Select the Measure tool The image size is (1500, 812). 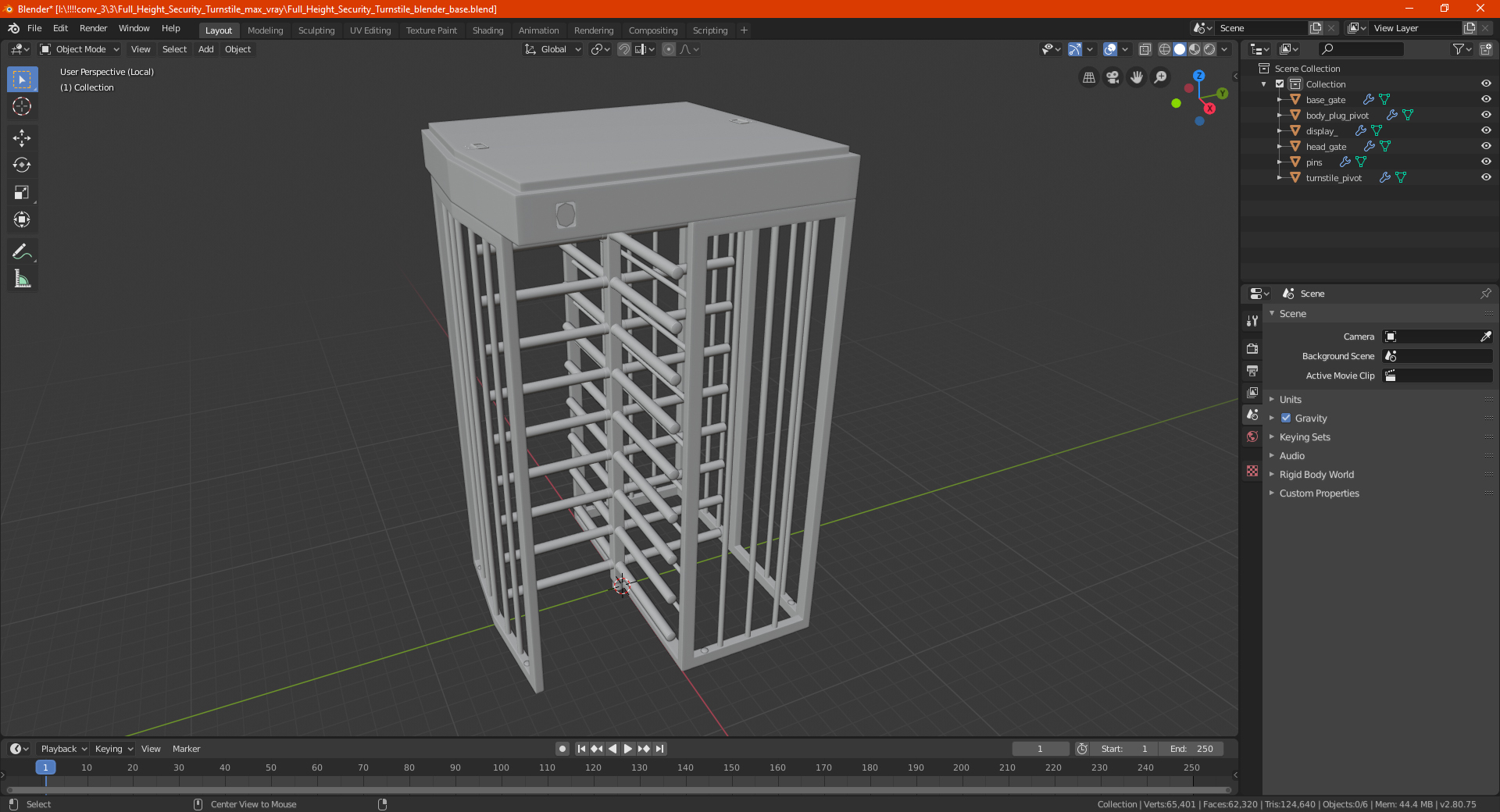coord(22,279)
